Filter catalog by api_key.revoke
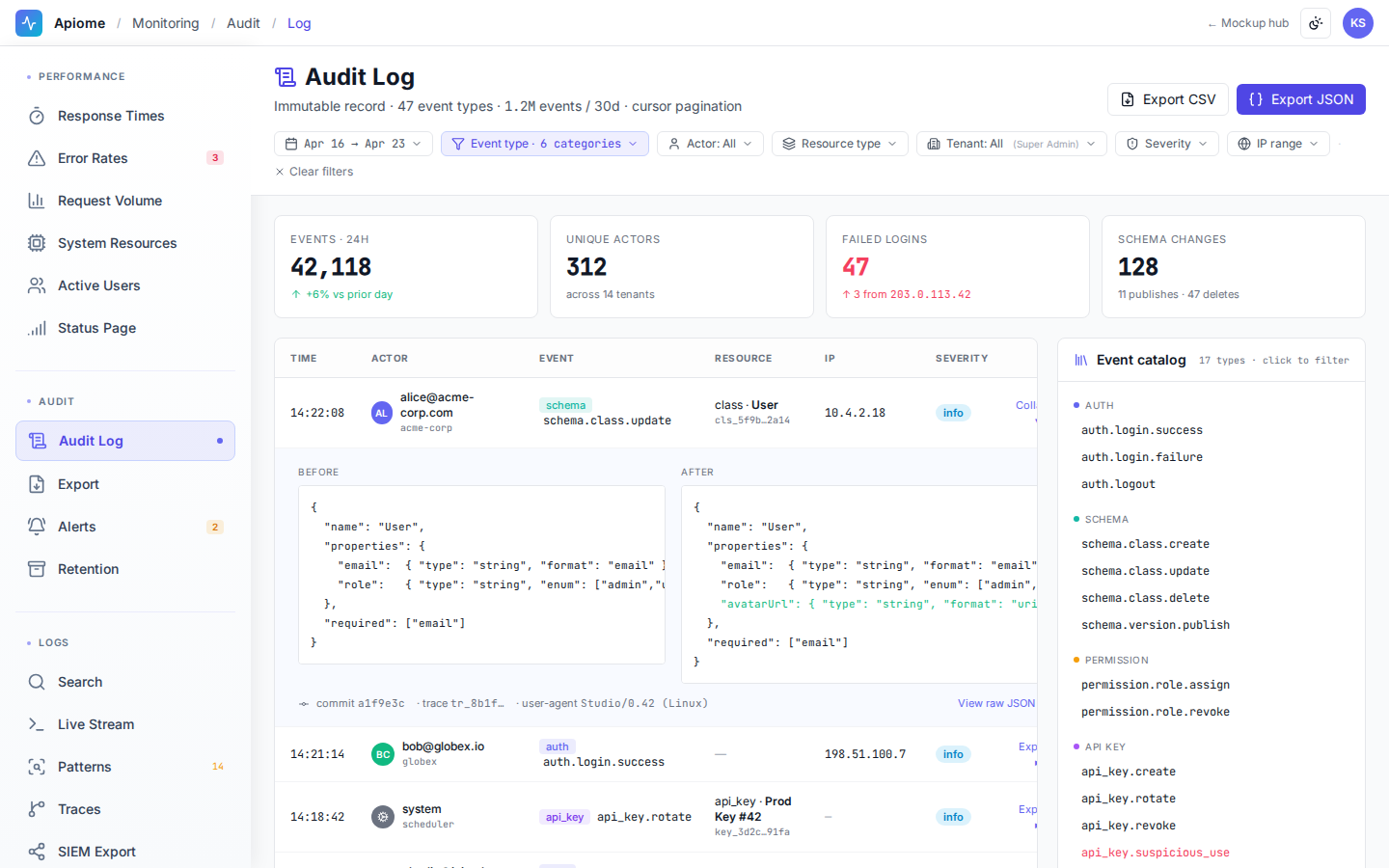Screen dimensions: 1389x868 [1129, 826]
